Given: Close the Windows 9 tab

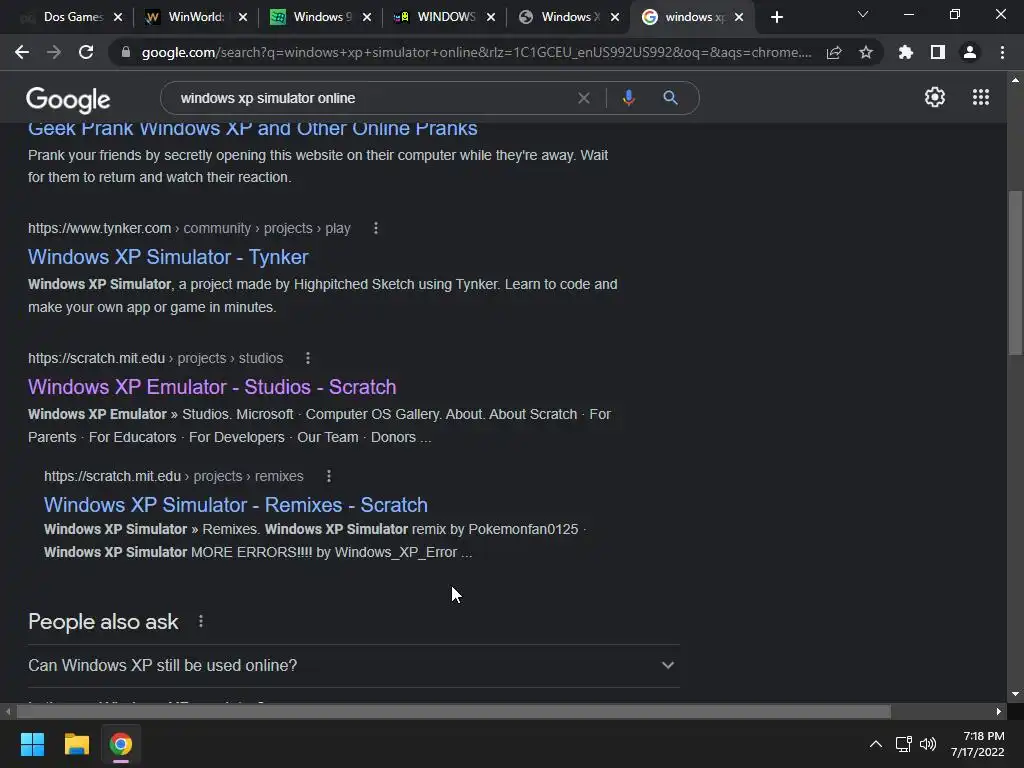Looking at the screenshot, I should tap(366, 17).
